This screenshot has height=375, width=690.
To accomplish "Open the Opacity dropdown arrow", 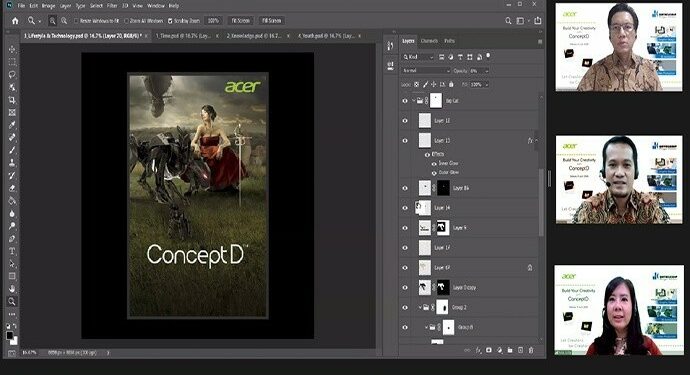I will (x=487, y=71).
